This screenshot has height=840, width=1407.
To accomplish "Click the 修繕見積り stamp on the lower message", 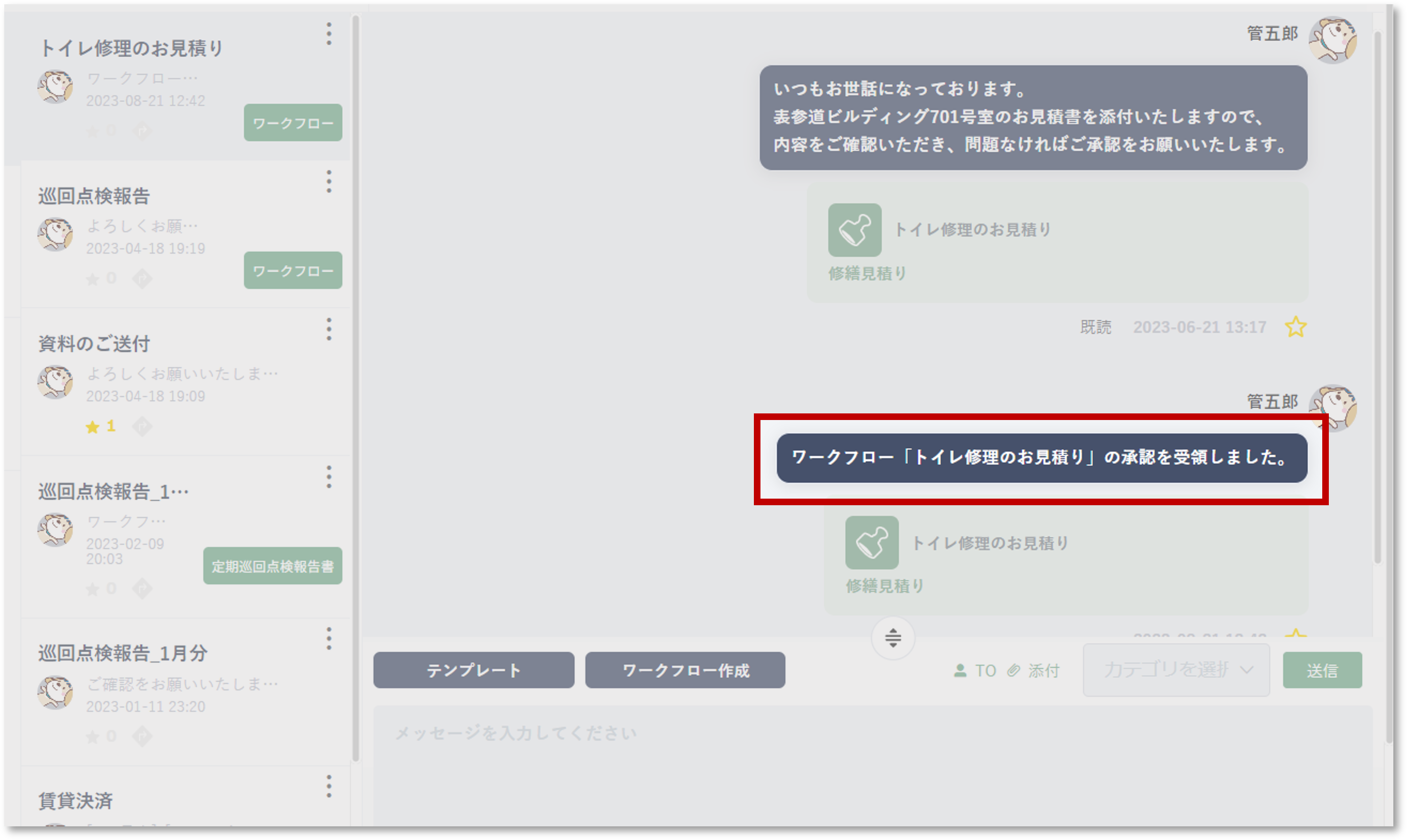I will 872,541.
